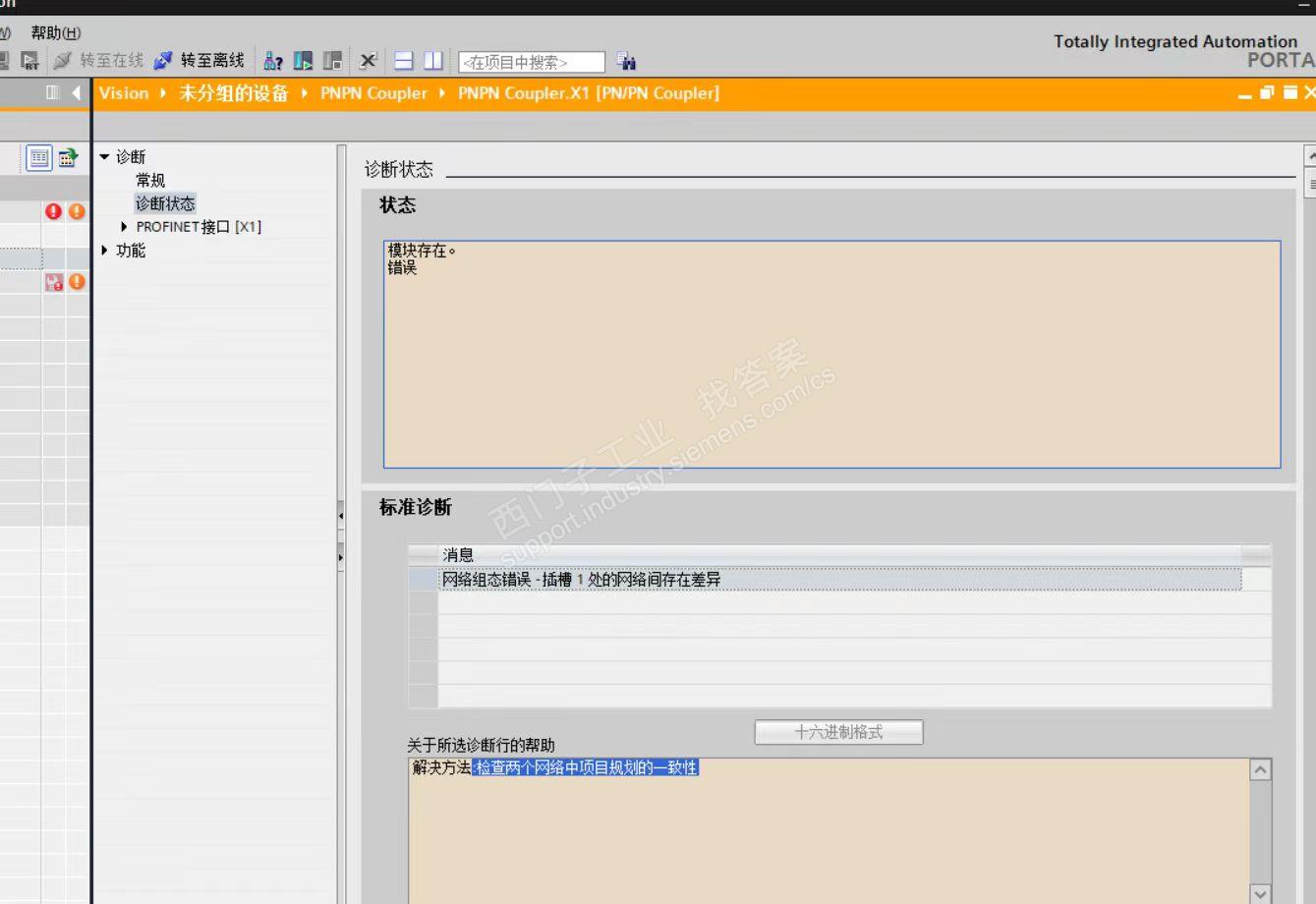The height and width of the screenshot is (904, 1316).
Task: Select 诊断状态 in the diagnostics tree
Action: point(165,203)
